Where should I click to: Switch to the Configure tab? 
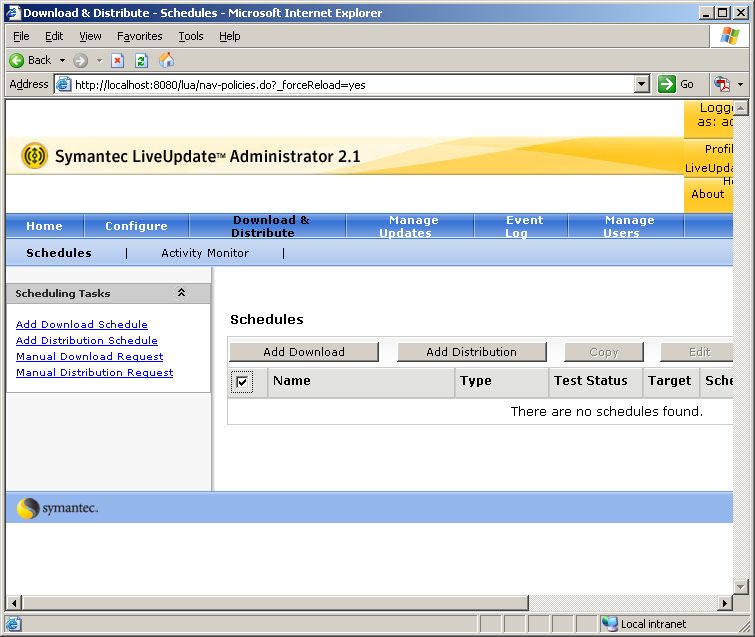pos(136,226)
